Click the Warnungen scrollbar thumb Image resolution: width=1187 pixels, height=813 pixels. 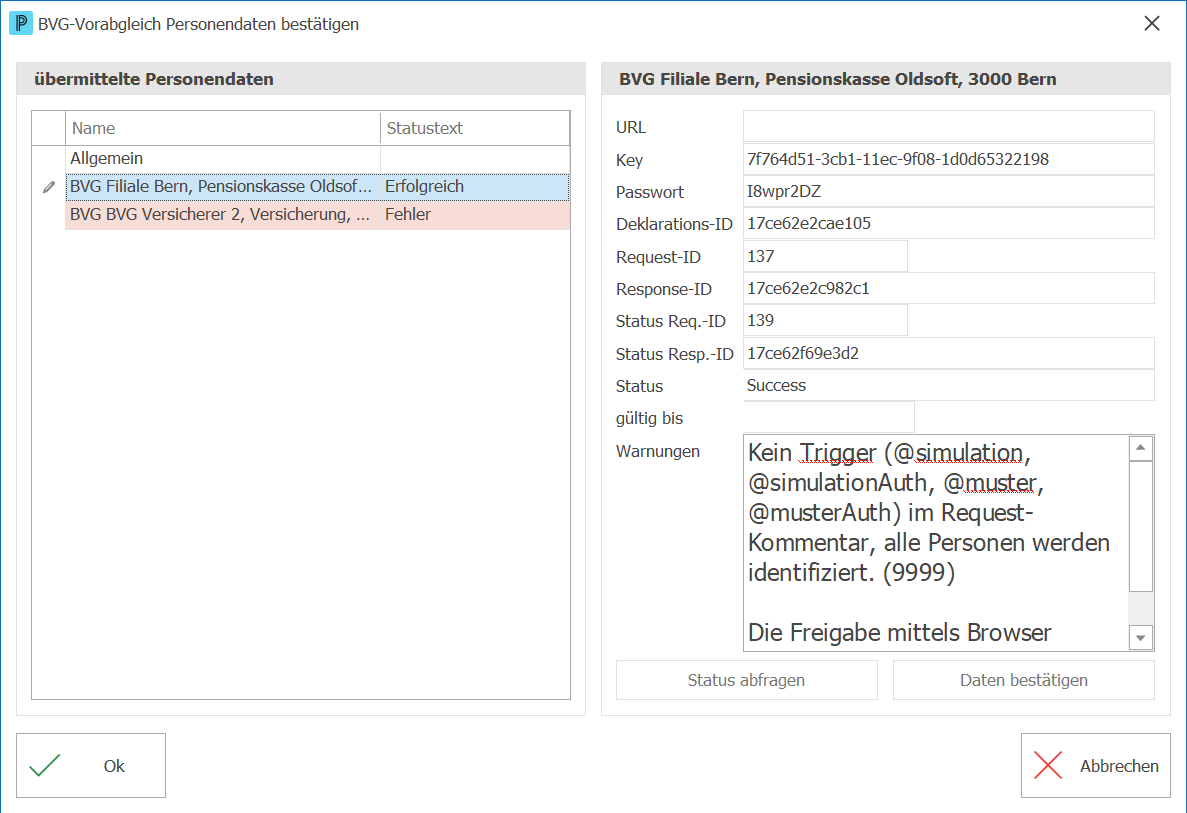tap(1140, 526)
